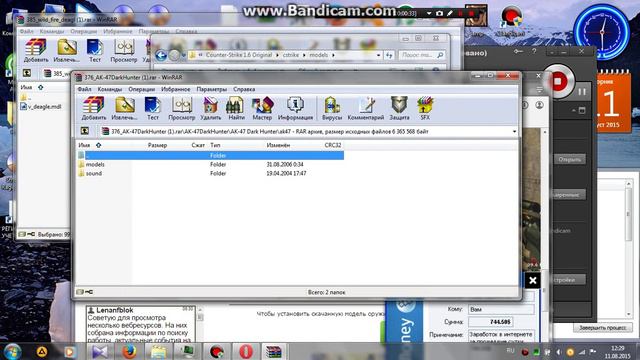Click the Windows Start button
Image resolution: width=640 pixels, height=360 pixels.
(x=12, y=351)
